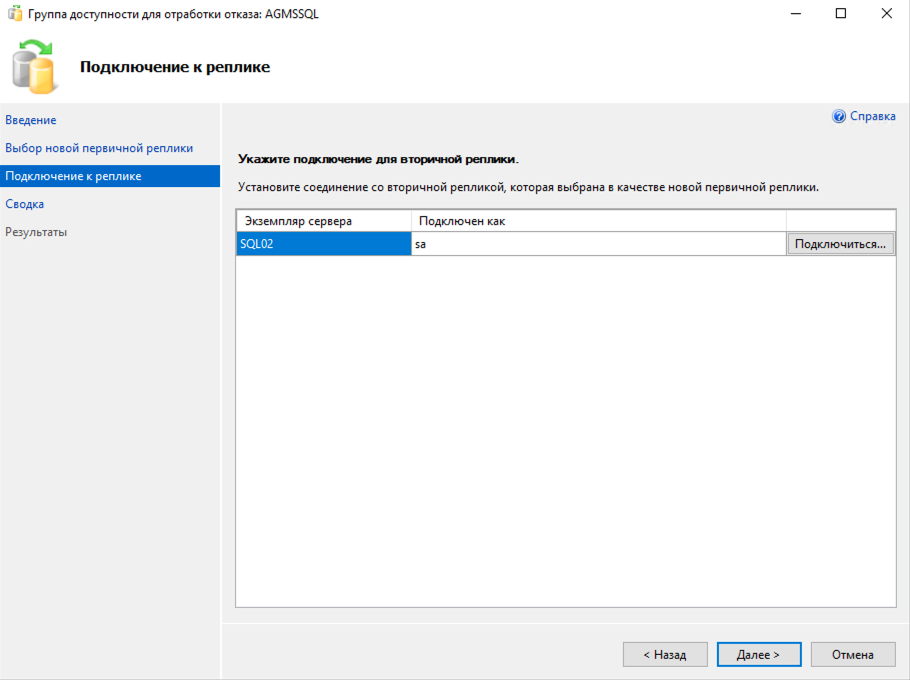
Task: Click the Экземпляр сервера column header
Action: pyautogui.click(x=324, y=221)
